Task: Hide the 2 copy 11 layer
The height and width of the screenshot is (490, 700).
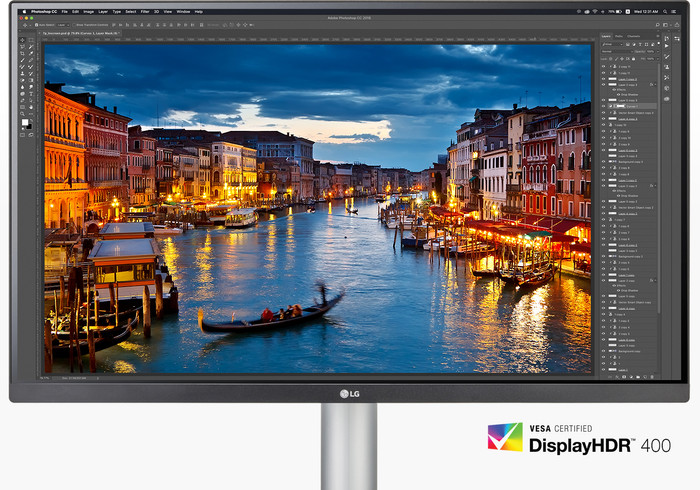Action: click(604, 66)
